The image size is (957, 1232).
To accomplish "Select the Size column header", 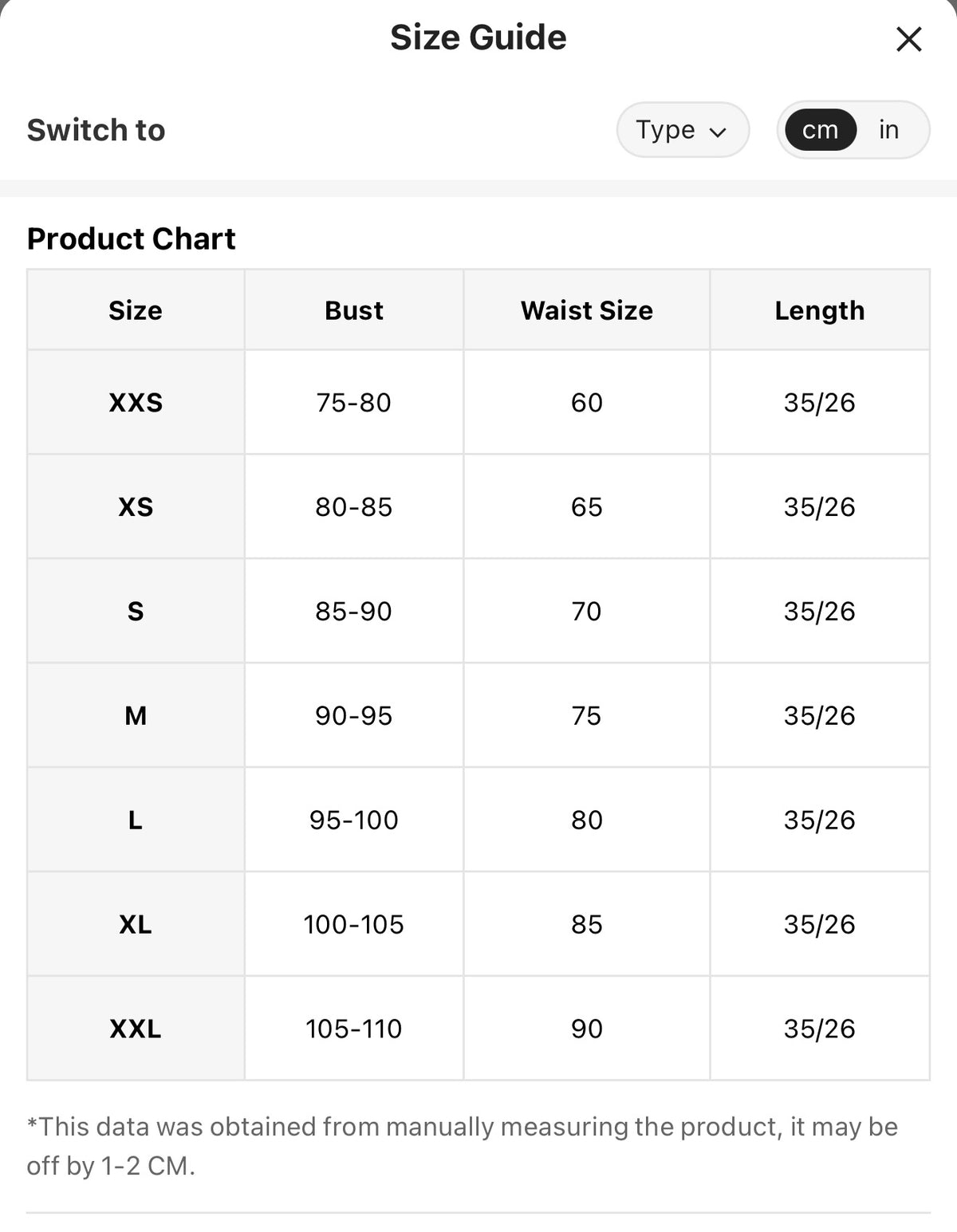I will (136, 310).
